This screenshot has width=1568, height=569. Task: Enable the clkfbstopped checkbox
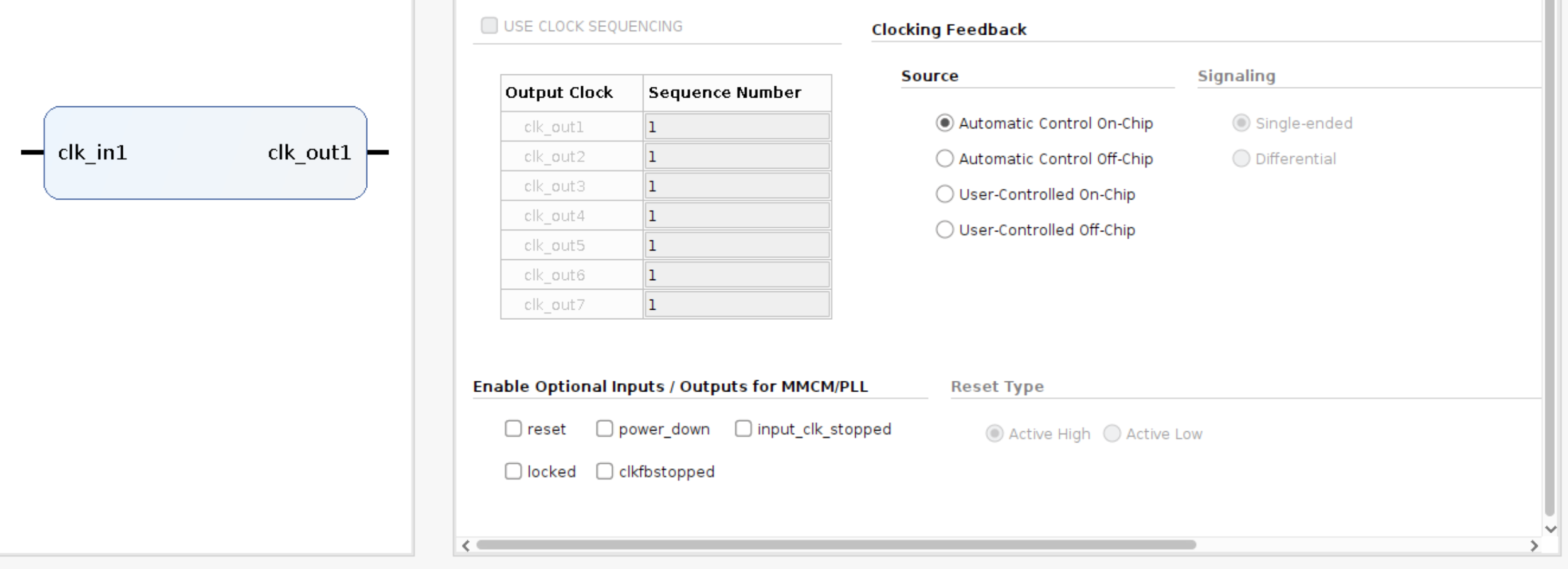(604, 471)
